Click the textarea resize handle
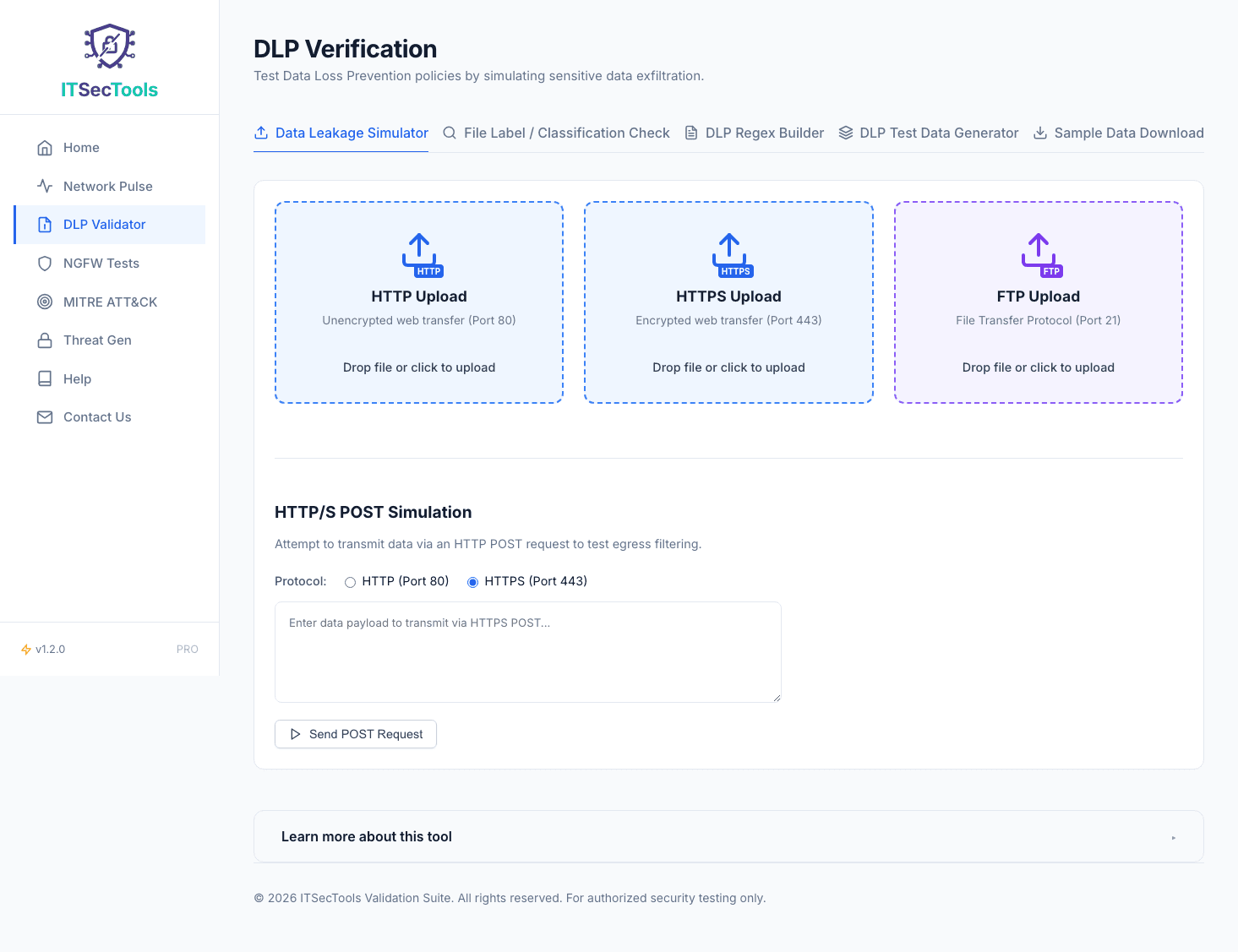The image size is (1238, 952). [x=776, y=697]
